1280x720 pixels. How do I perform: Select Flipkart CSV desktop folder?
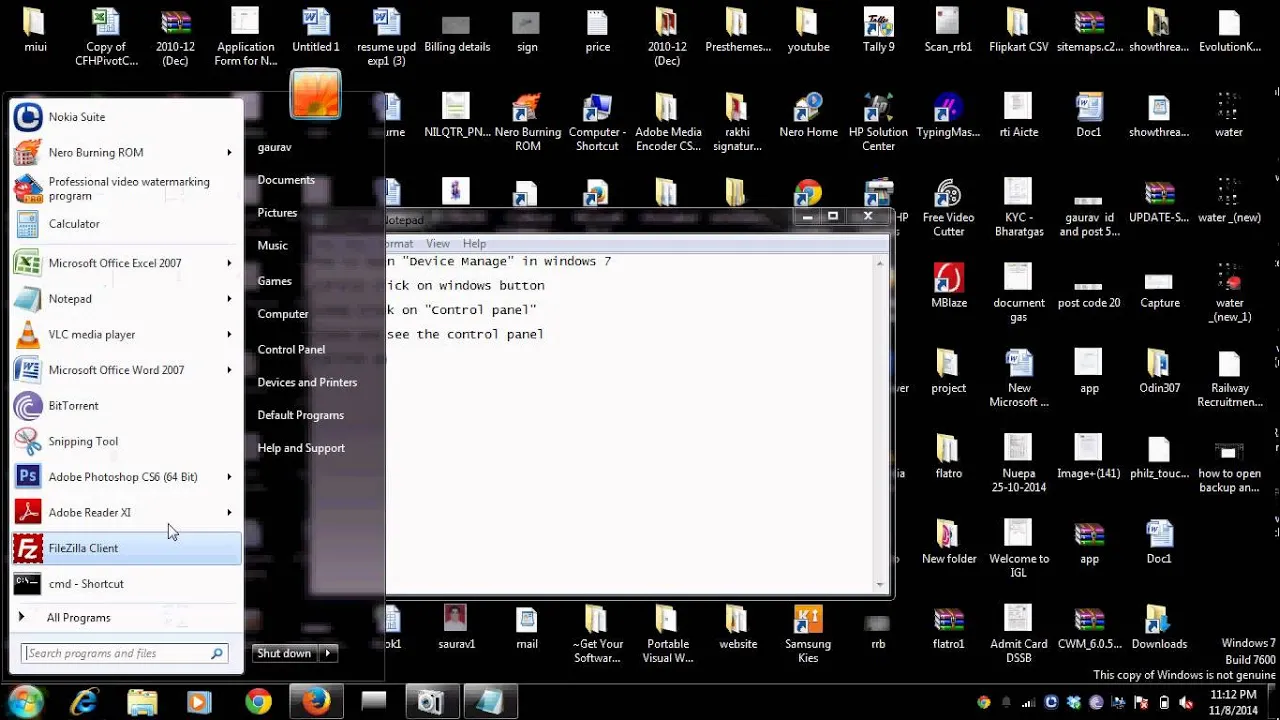pyautogui.click(x=1018, y=31)
